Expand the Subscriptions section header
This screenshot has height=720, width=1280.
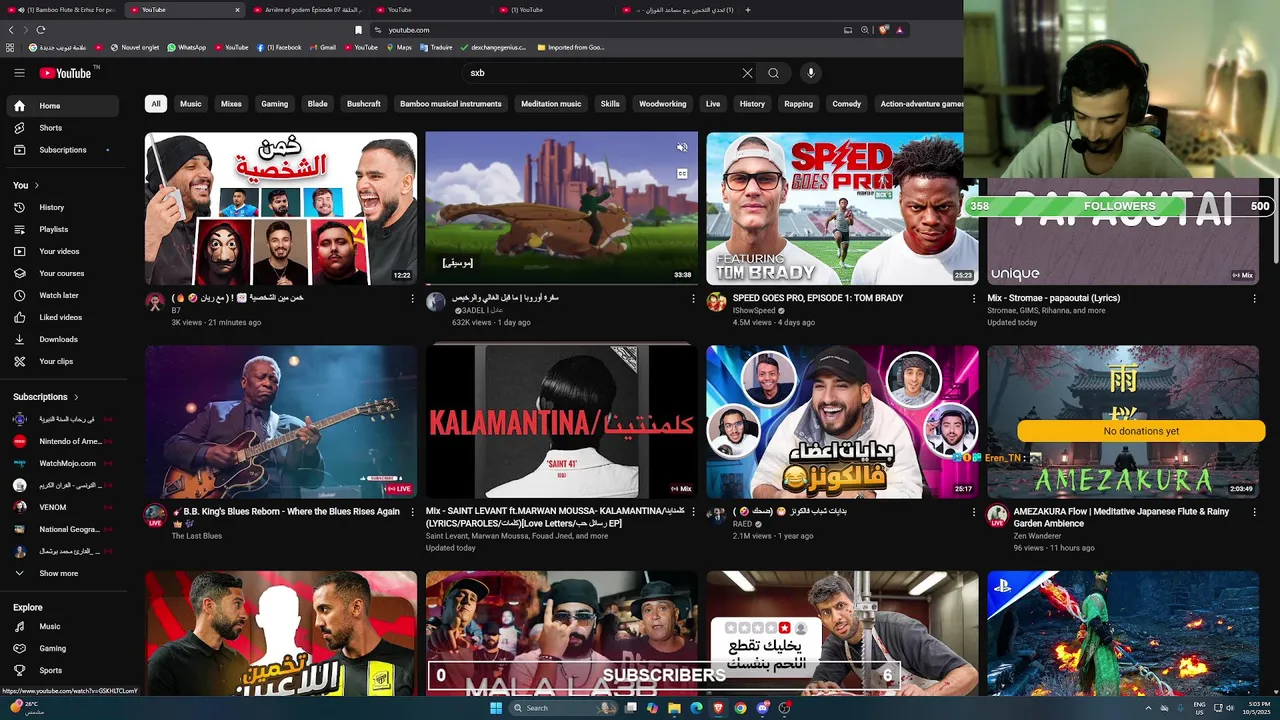(46, 397)
